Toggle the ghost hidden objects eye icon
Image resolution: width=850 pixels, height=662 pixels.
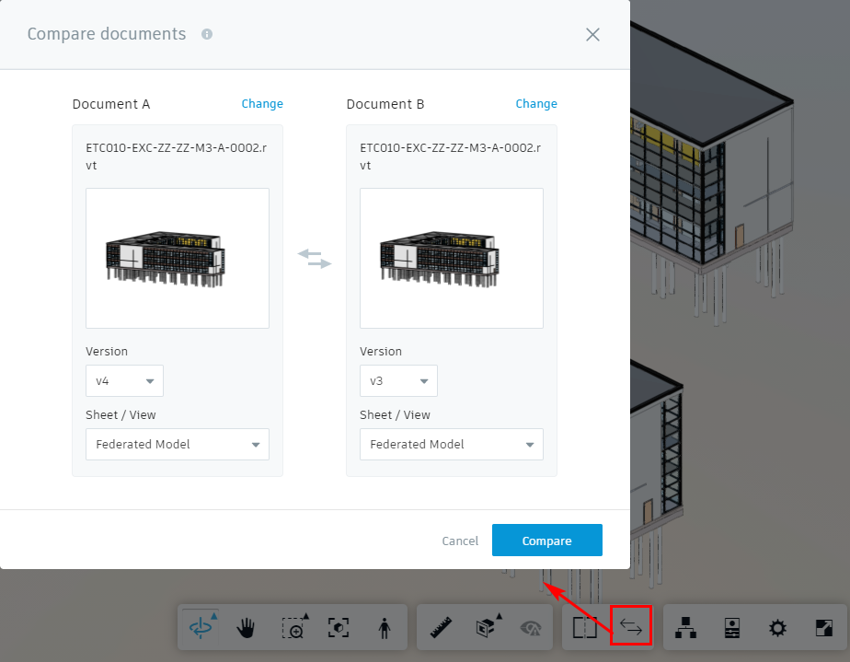click(531, 628)
